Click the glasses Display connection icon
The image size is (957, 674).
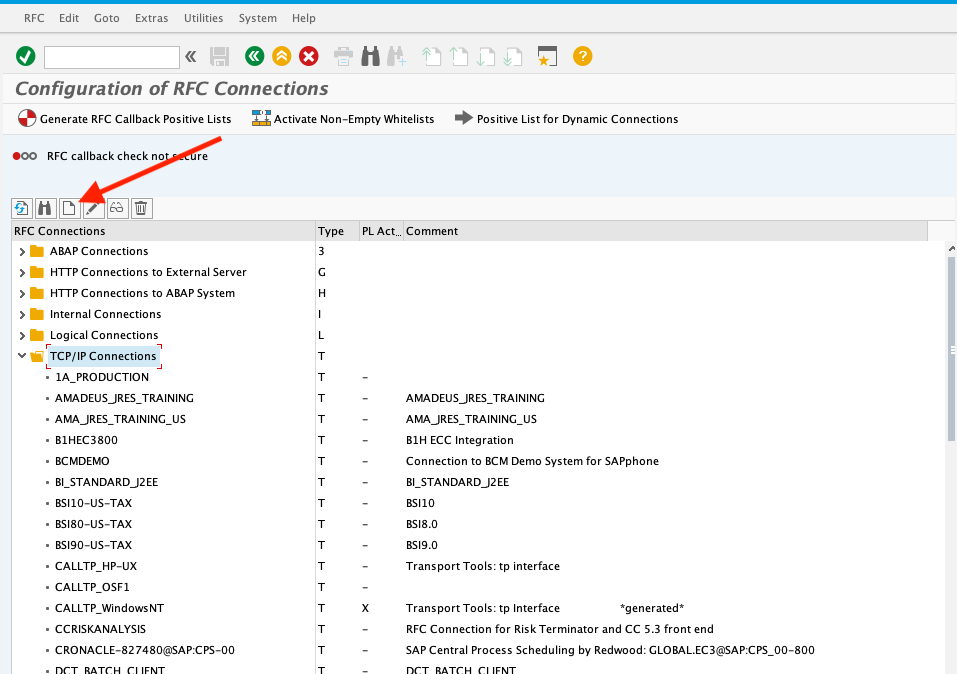coord(117,208)
